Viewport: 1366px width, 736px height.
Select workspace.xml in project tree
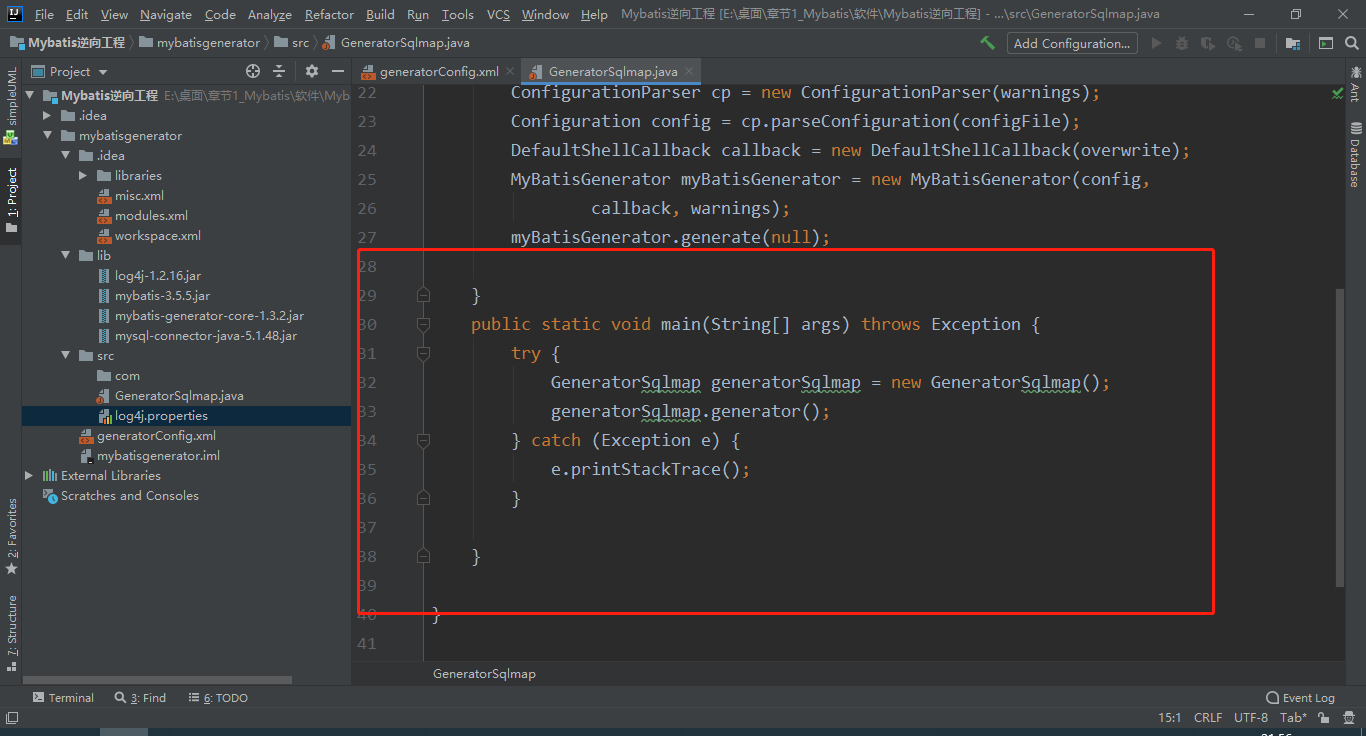[158, 236]
